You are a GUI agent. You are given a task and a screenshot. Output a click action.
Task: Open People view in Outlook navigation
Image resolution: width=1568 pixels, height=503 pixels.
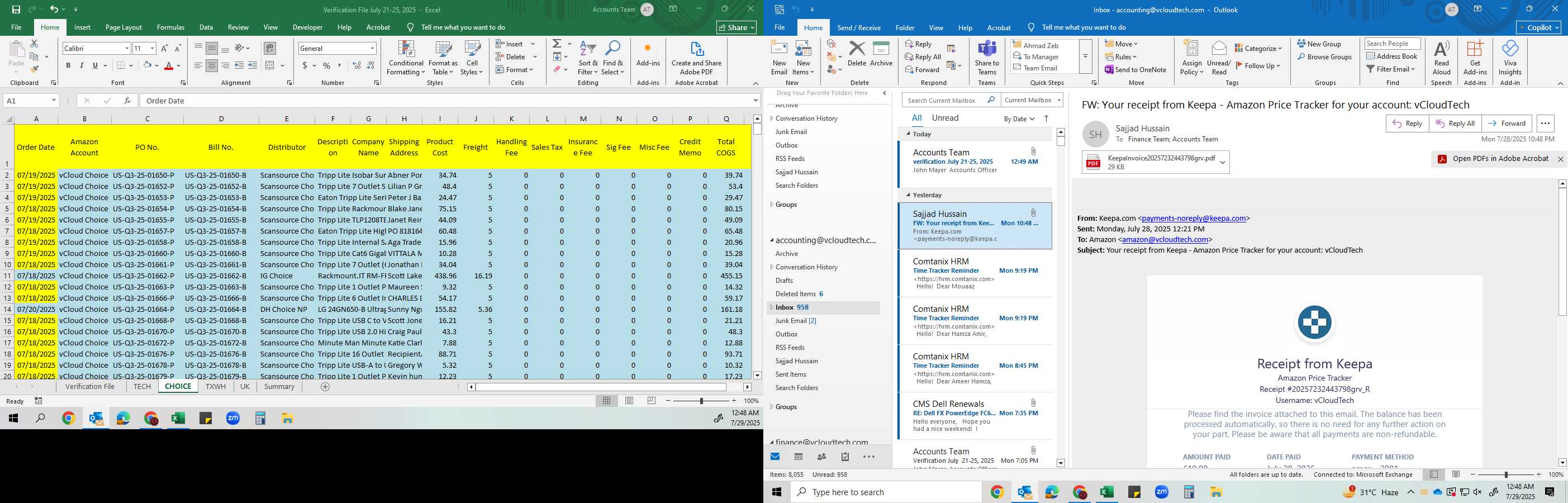point(822,457)
